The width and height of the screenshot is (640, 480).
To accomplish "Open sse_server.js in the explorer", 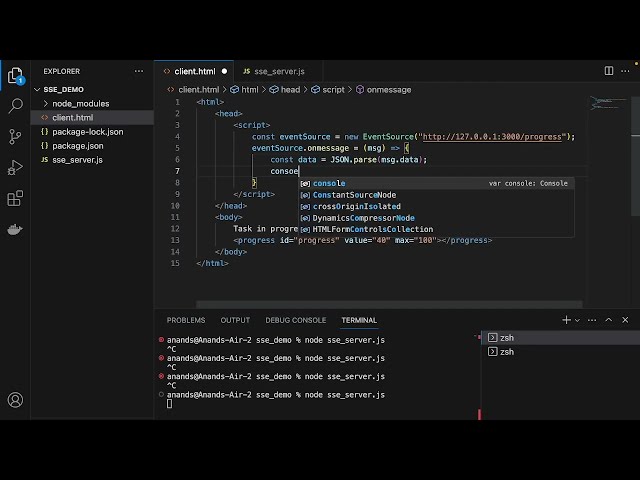I will [x=77, y=160].
